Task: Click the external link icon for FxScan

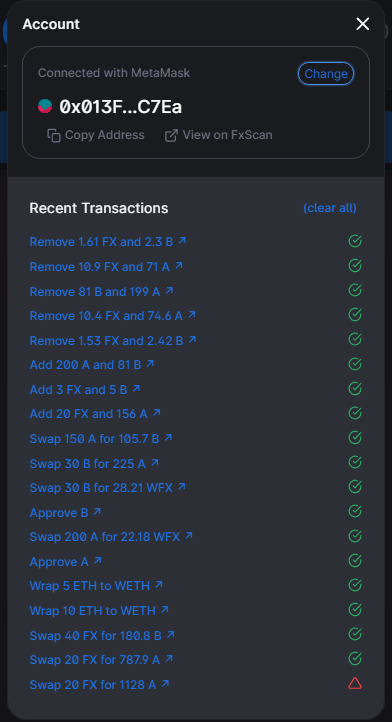Action: point(171,135)
